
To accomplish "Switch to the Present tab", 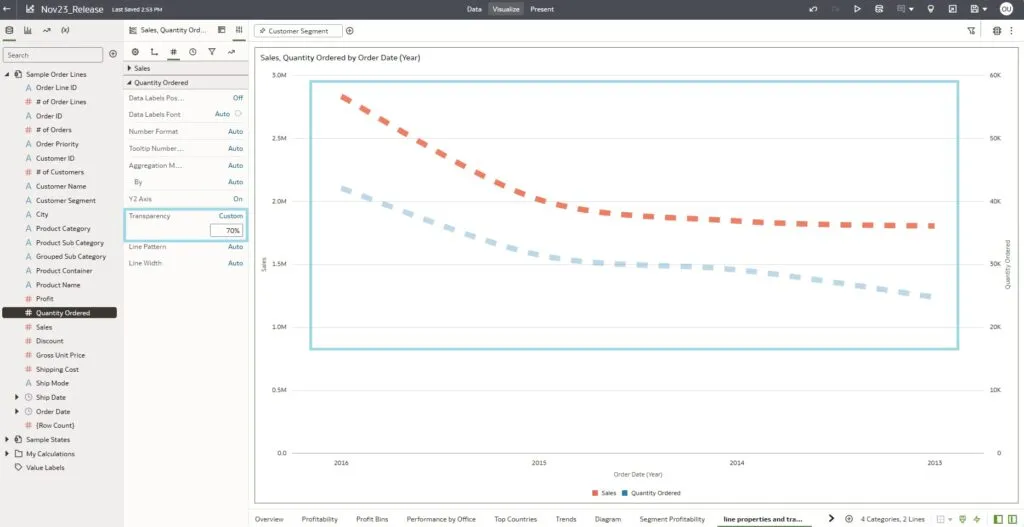I will point(541,9).
